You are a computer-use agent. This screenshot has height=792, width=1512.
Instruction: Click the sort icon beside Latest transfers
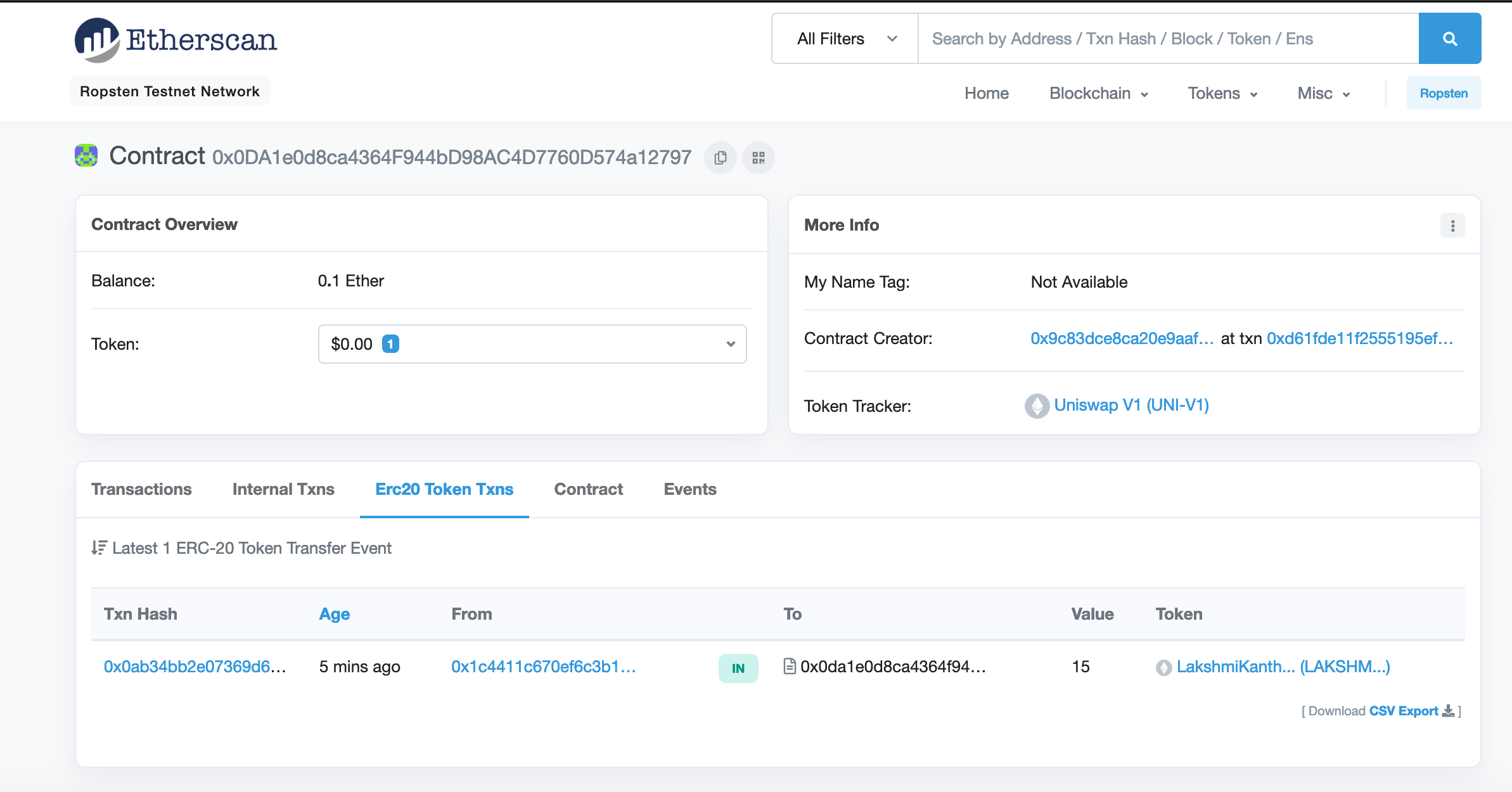click(99, 547)
